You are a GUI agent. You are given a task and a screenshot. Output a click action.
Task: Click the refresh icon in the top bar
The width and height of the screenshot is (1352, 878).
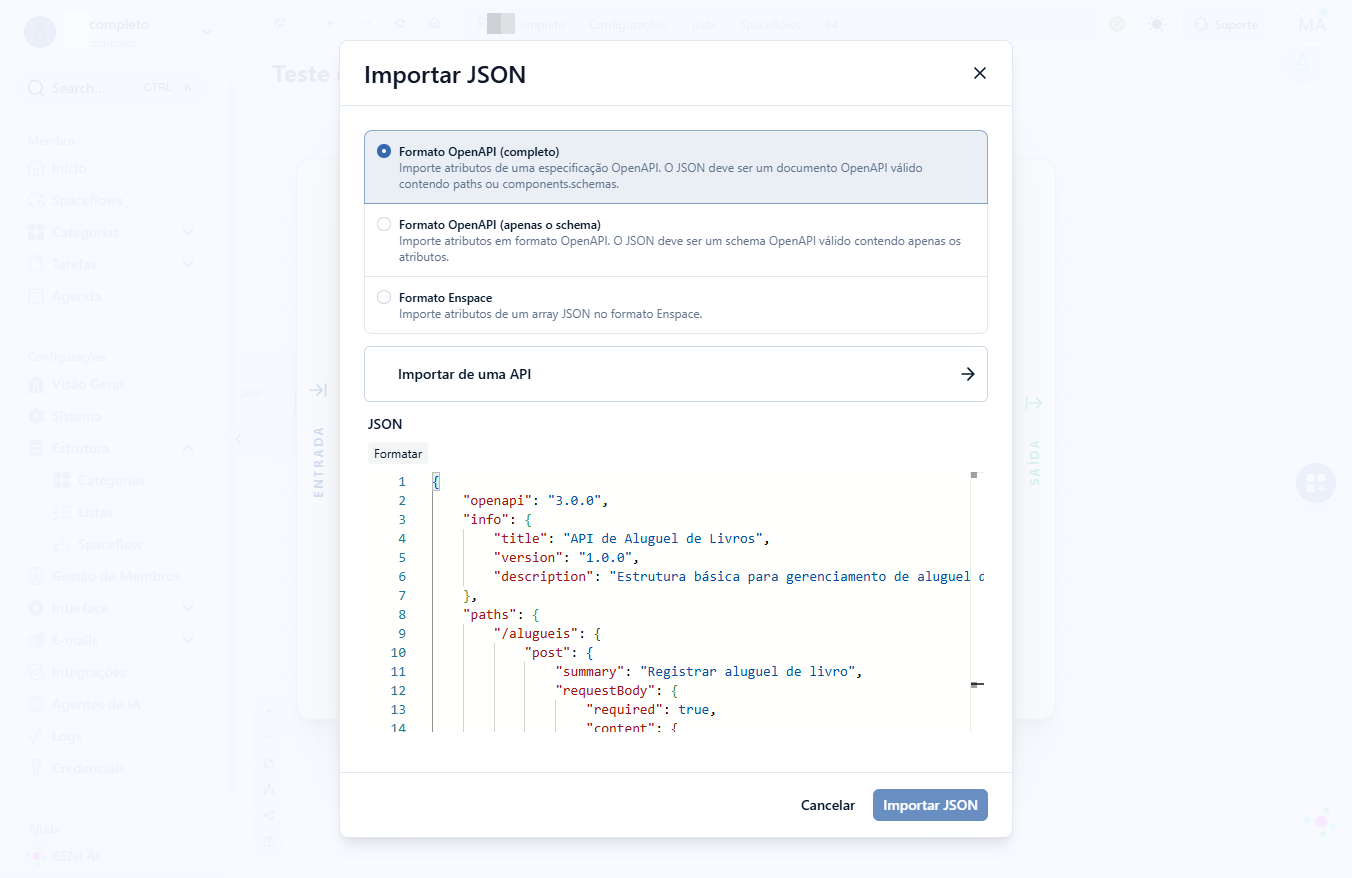tap(400, 23)
